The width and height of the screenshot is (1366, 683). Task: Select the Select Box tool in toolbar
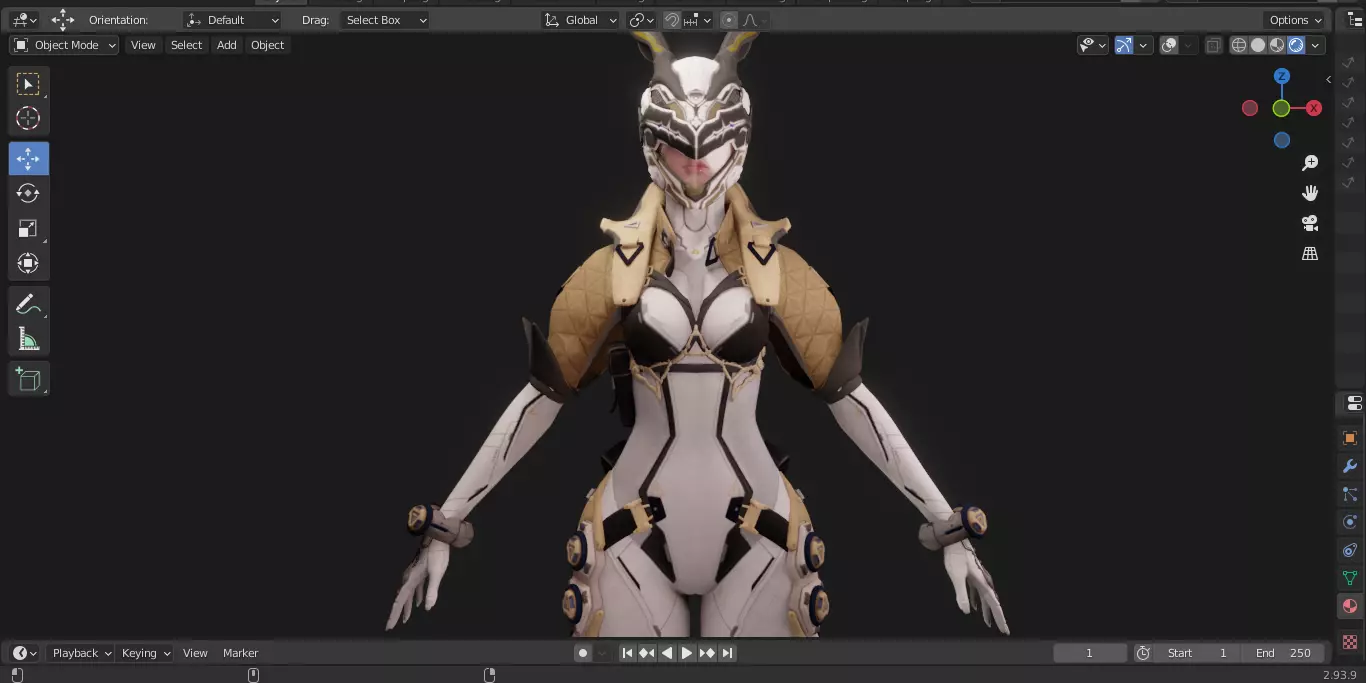(28, 84)
